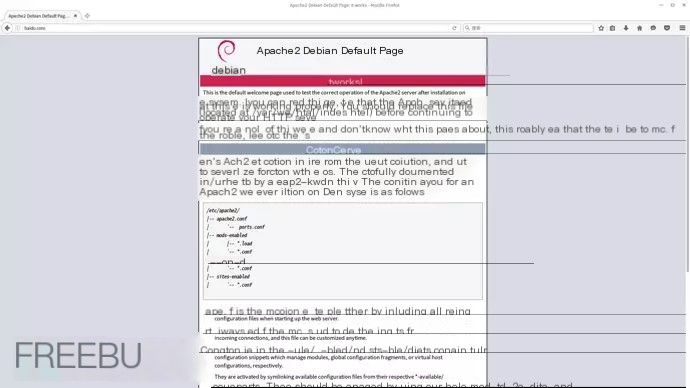The image size is (690, 388).
Task: Click the red It works banner
Action: pos(342,81)
